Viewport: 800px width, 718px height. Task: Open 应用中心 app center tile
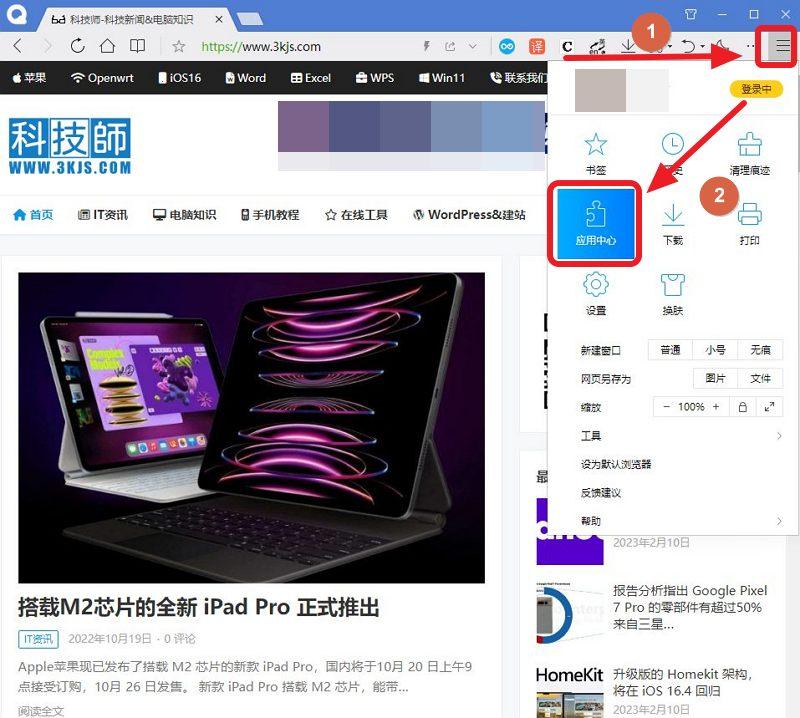[x=595, y=224]
